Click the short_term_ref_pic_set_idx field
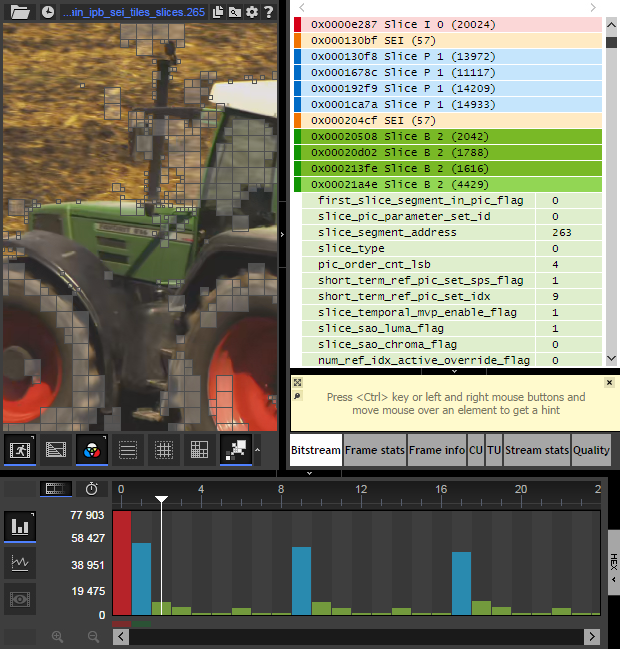Viewport: 620px width, 649px height. [x=452, y=296]
